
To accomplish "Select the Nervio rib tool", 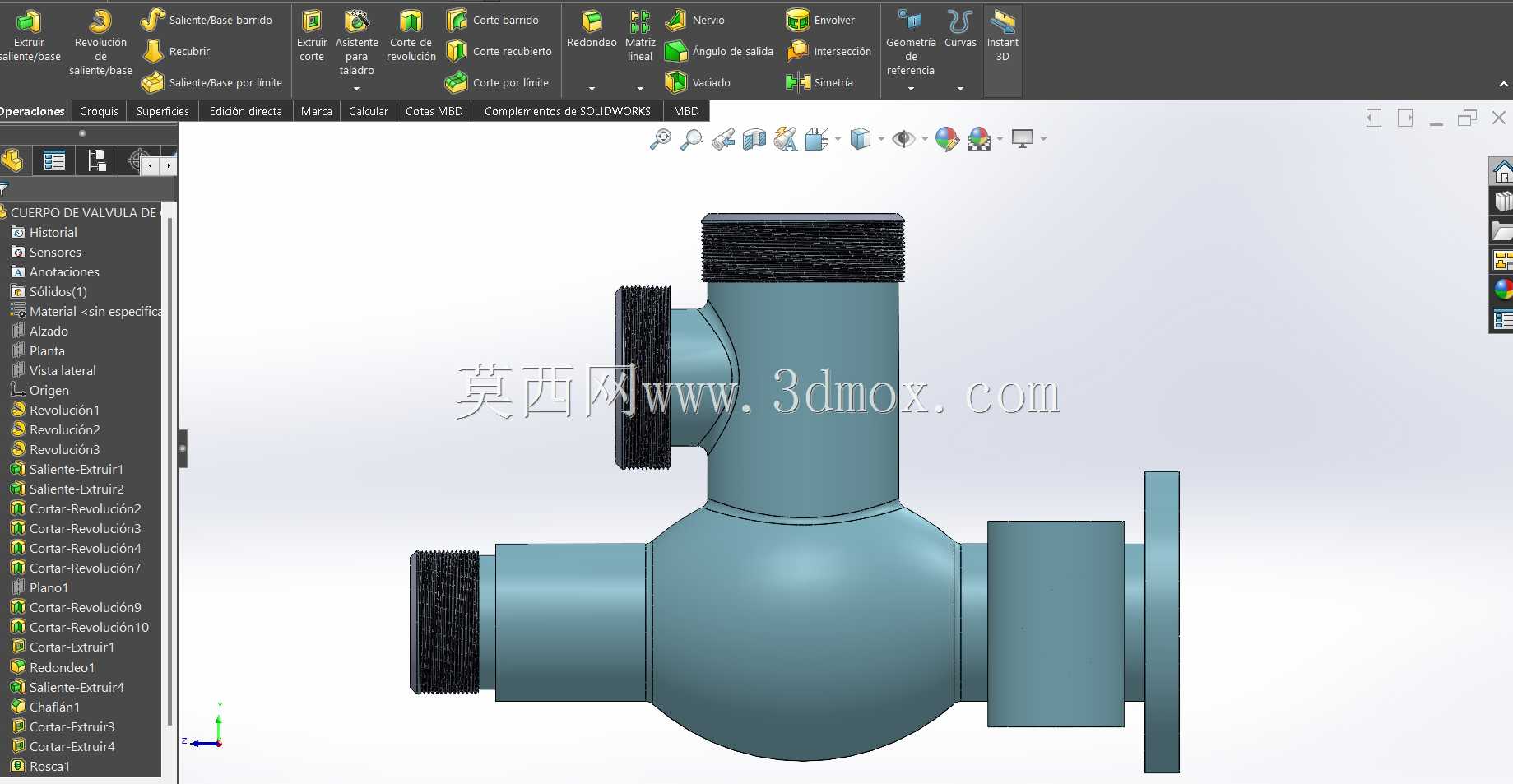I will coord(695,20).
